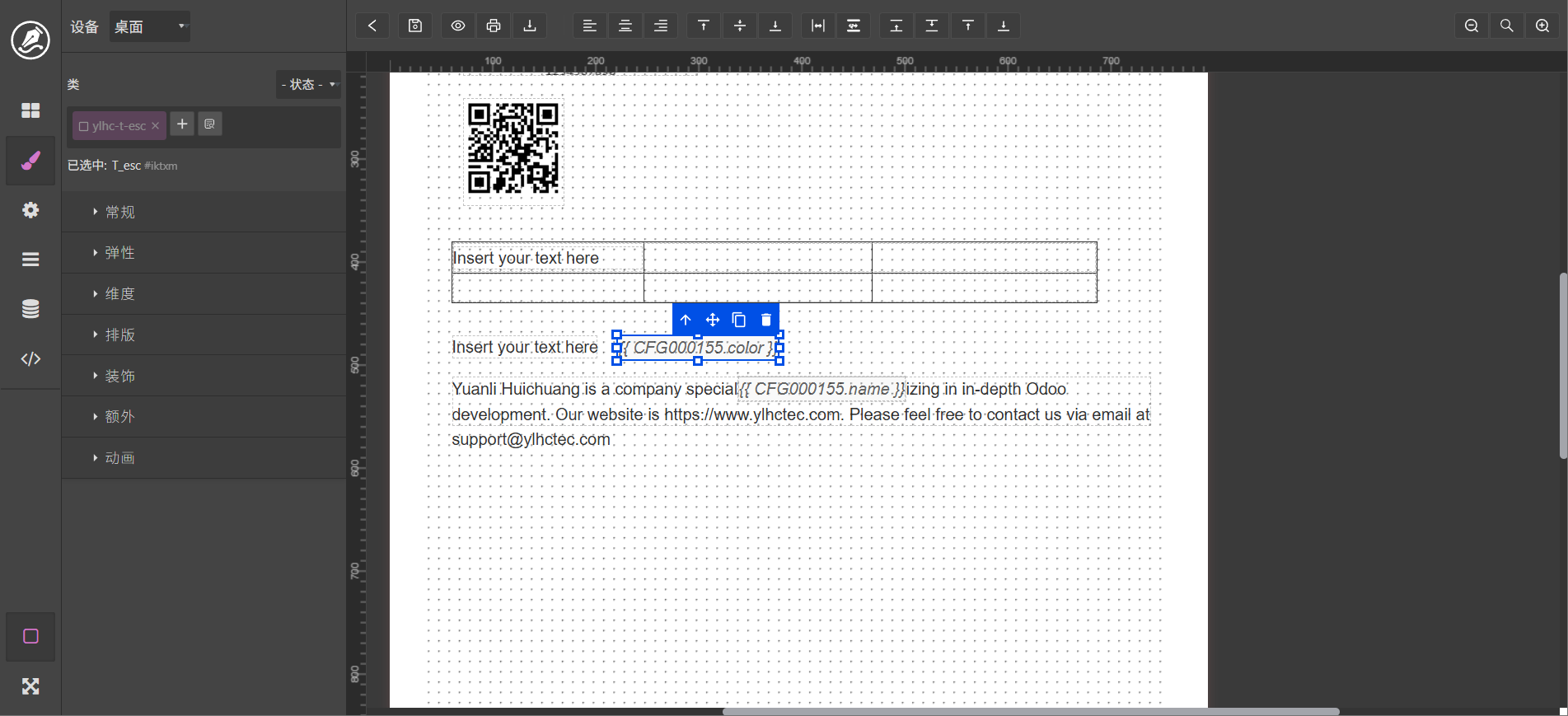Click the zoom in magnifier icon
Image resolution: width=1568 pixels, height=716 pixels.
point(1542,26)
